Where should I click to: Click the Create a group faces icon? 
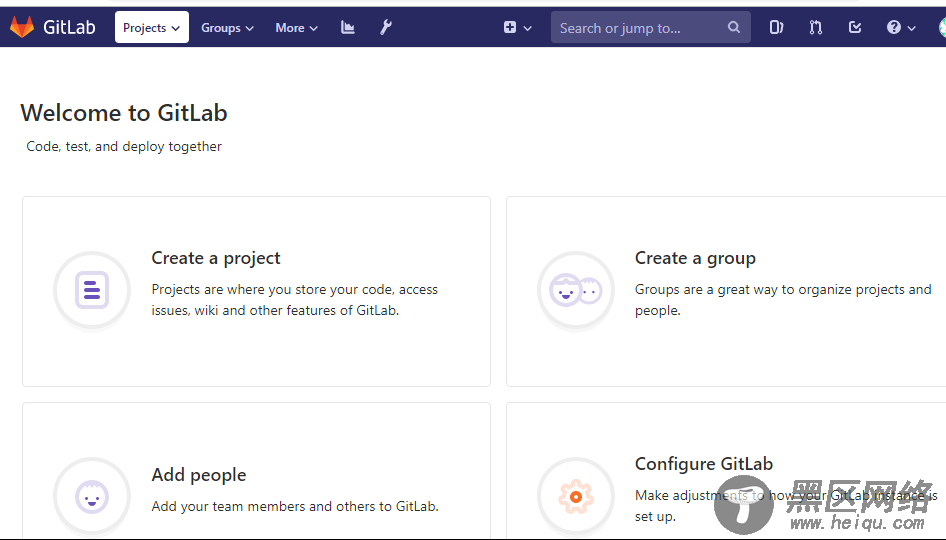[x=576, y=290]
